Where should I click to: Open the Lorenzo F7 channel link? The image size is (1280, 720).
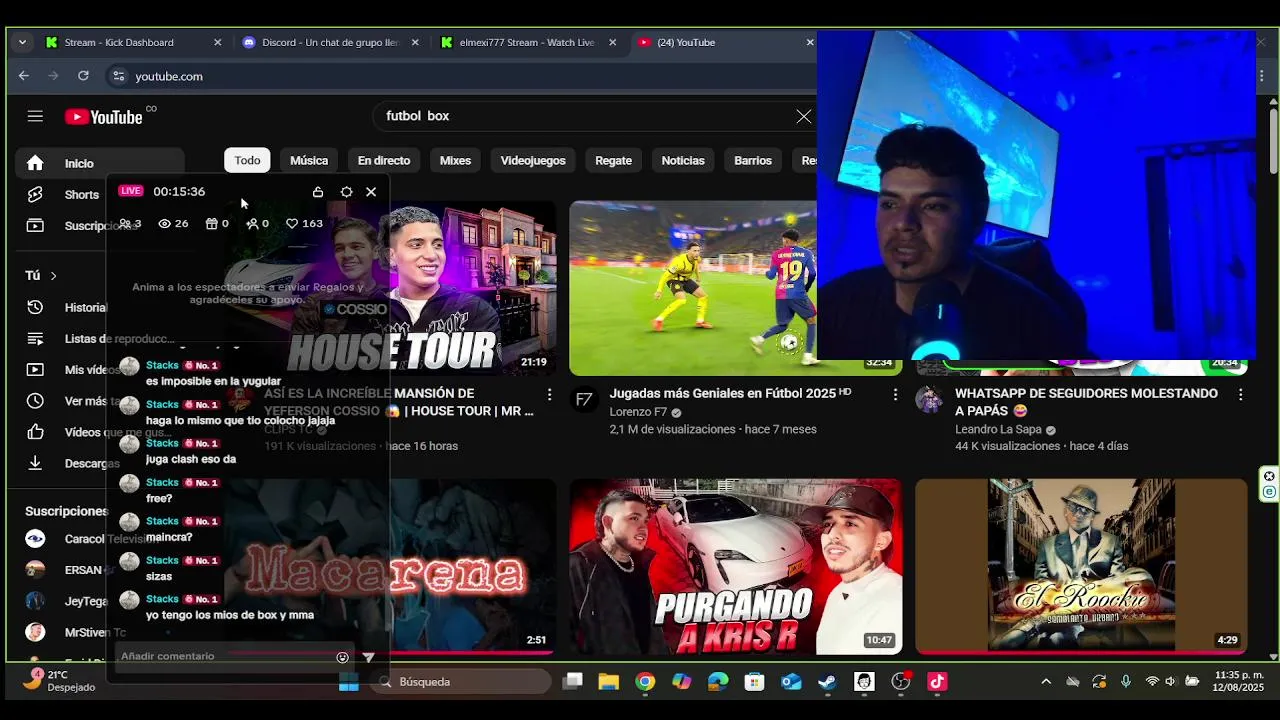(638, 412)
